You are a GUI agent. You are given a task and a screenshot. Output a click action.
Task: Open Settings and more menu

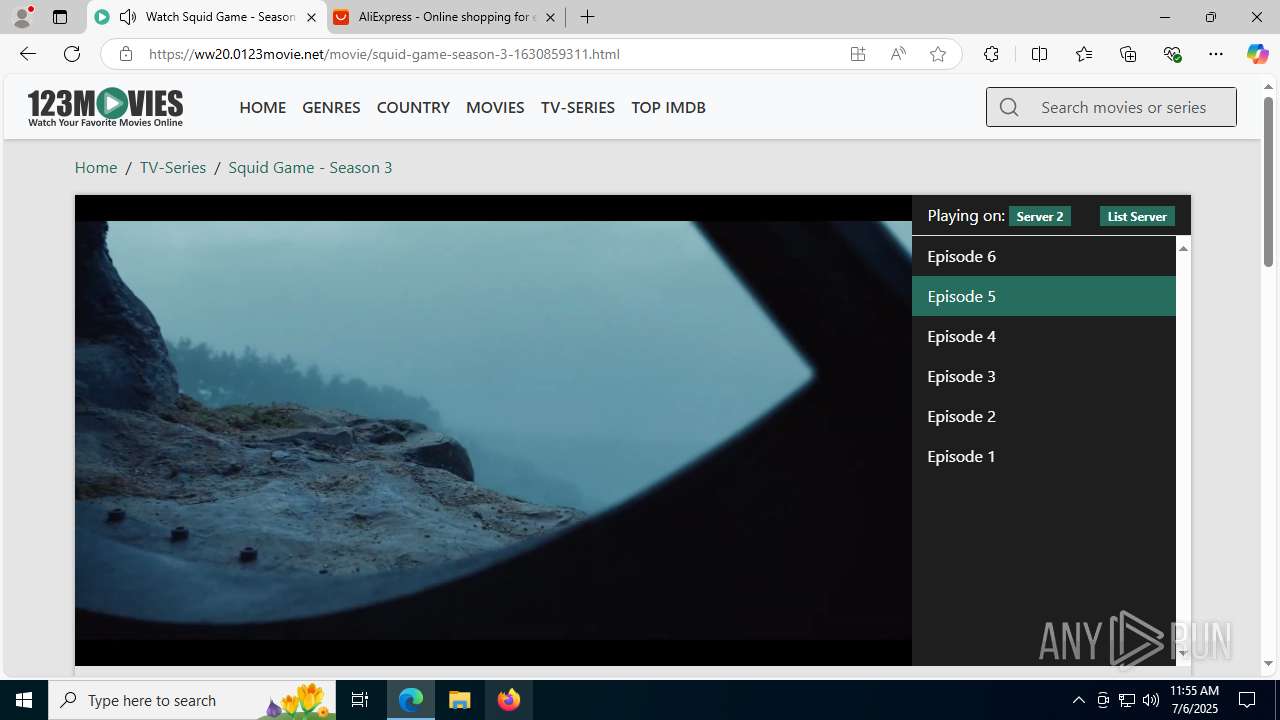[1216, 54]
